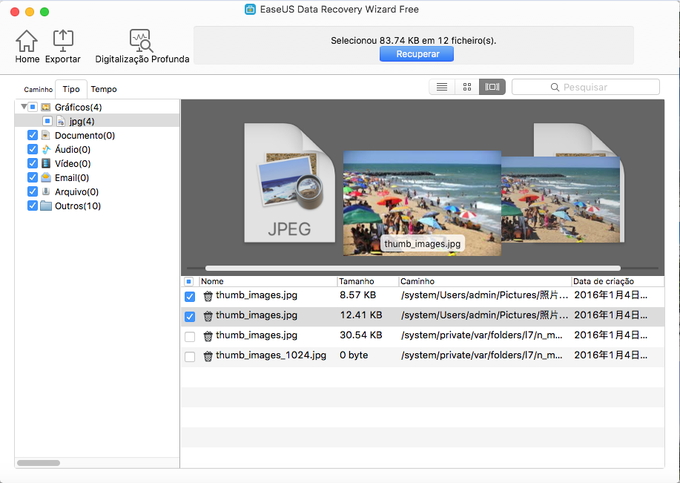Uncheck the Documento(0) checkbox
Image resolution: width=680 pixels, height=483 pixels.
[33, 135]
